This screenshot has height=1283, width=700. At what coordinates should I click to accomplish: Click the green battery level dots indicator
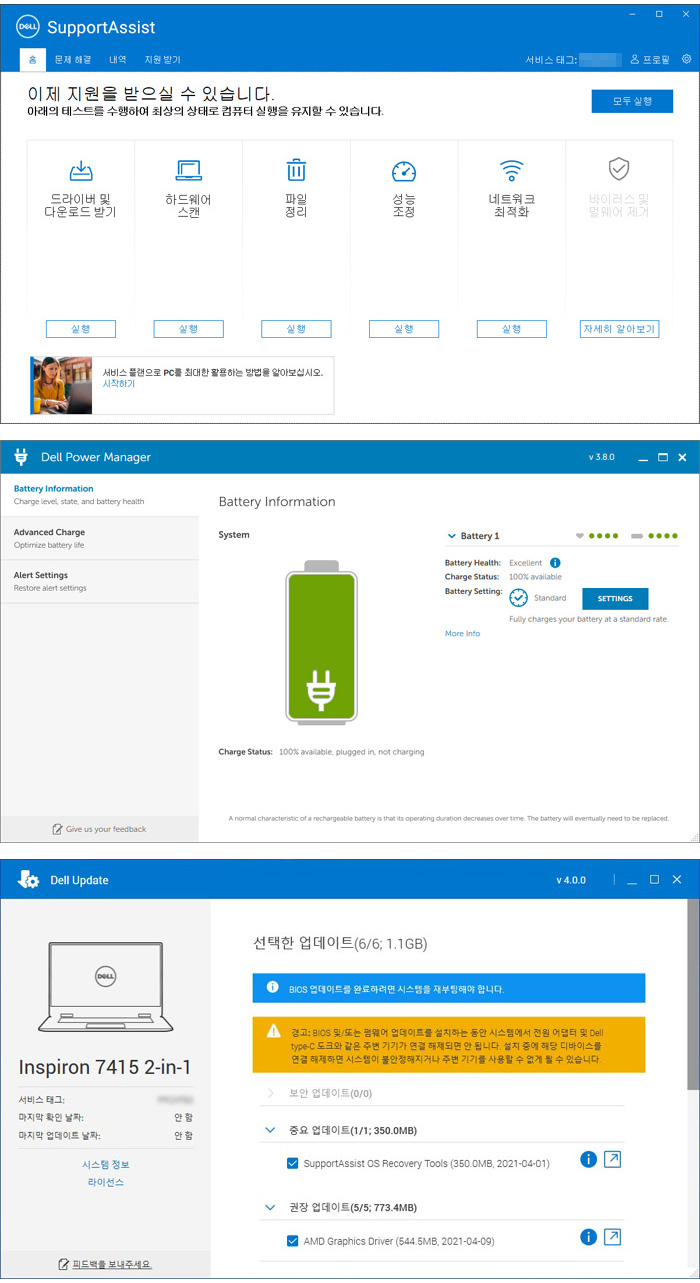(661, 536)
